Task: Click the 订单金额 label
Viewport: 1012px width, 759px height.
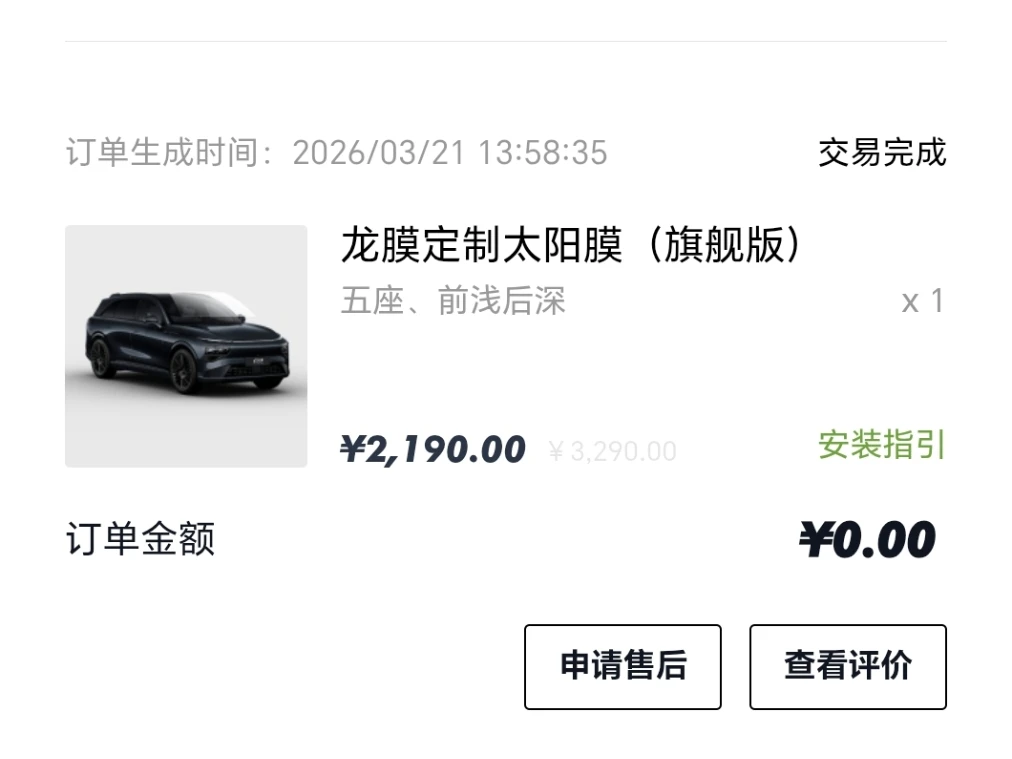Action: point(140,540)
